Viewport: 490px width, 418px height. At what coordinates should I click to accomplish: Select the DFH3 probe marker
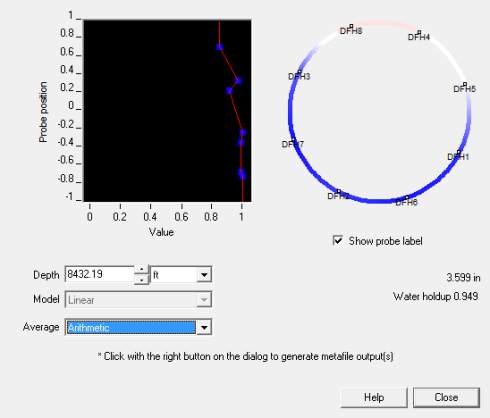tap(300, 72)
